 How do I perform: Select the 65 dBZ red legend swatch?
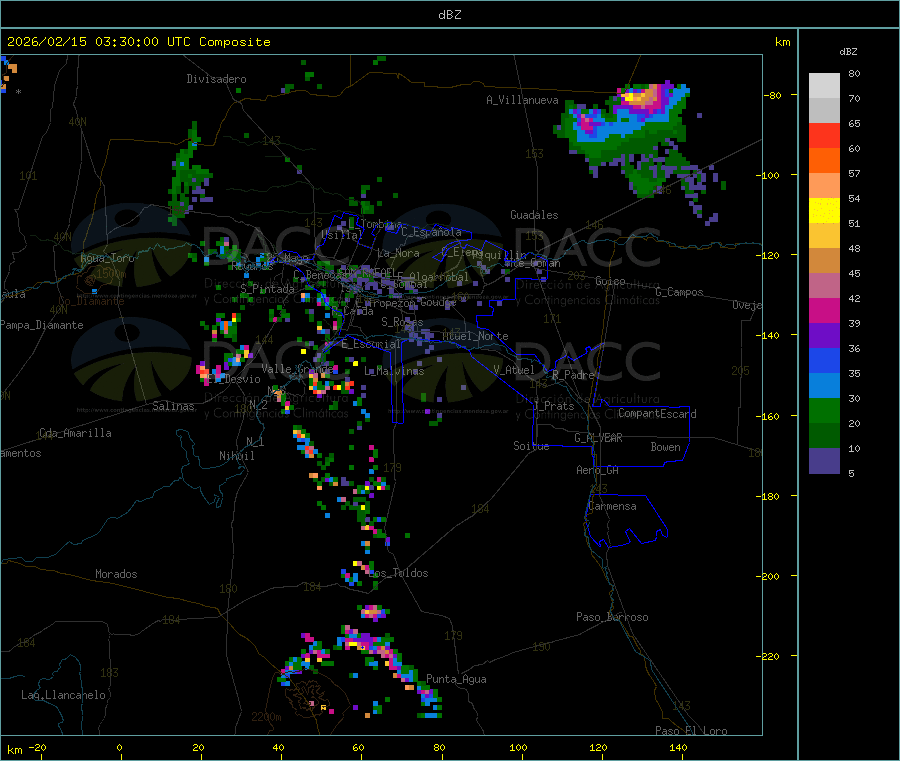pyautogui.click(x=824, y=135)
